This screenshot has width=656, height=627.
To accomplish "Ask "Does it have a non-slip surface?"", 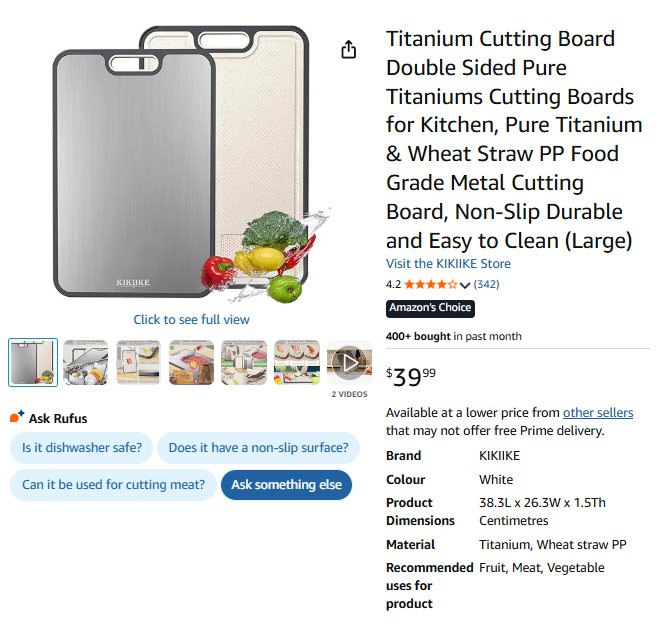I will coord(258,448).
